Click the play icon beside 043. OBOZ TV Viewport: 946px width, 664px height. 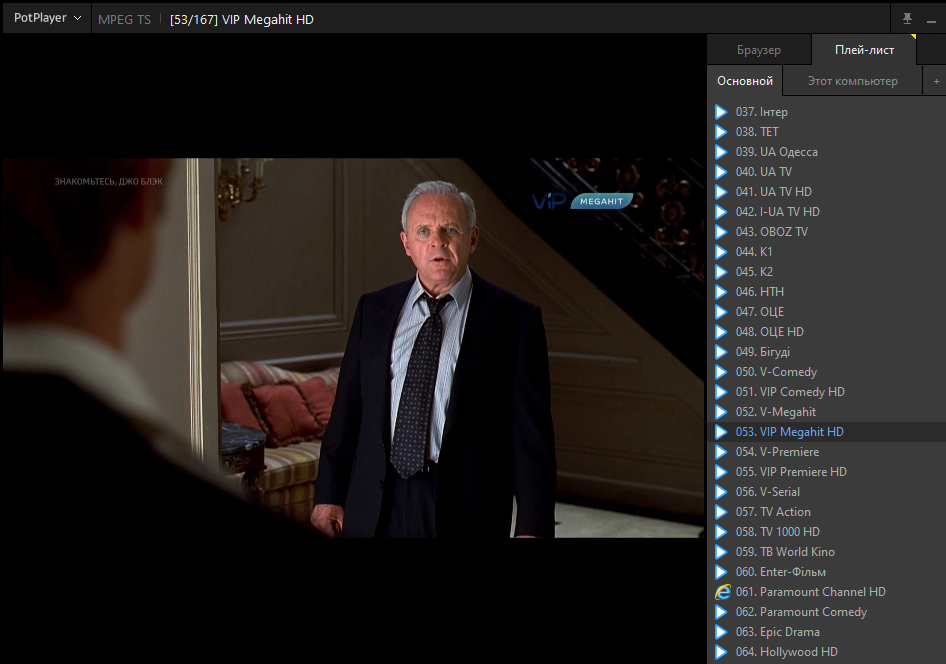721,232
